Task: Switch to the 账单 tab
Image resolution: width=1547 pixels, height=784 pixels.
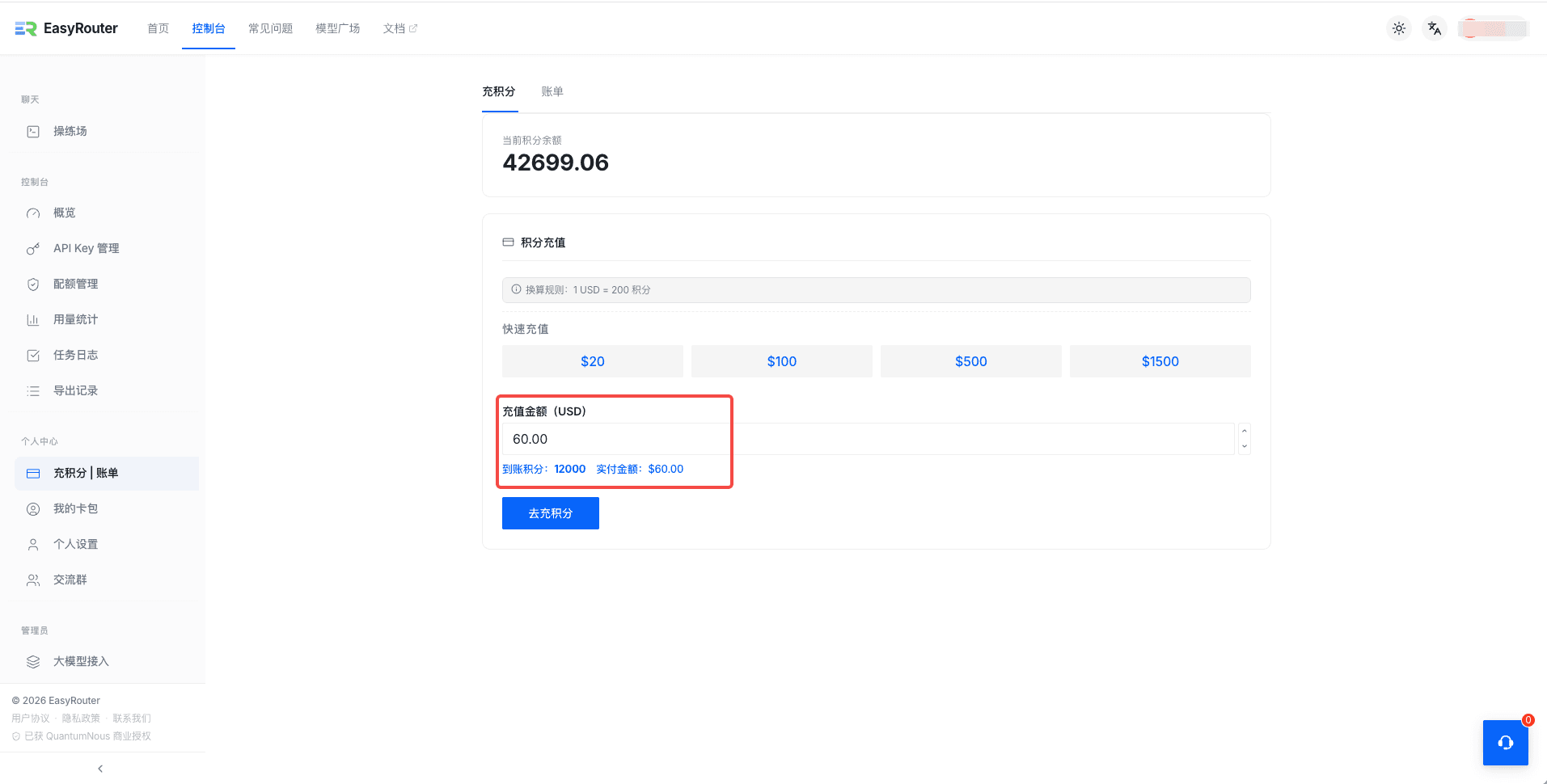Action: 552,91
